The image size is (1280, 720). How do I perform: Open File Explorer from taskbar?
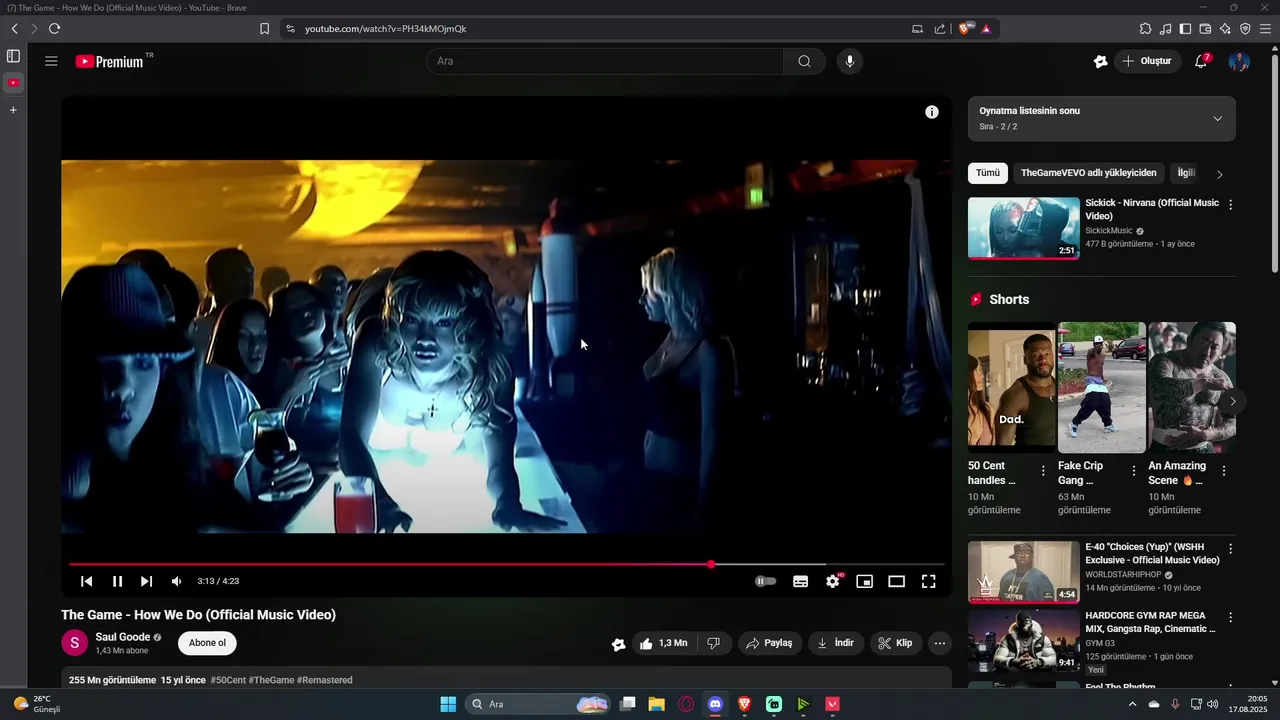pos(656,704)
